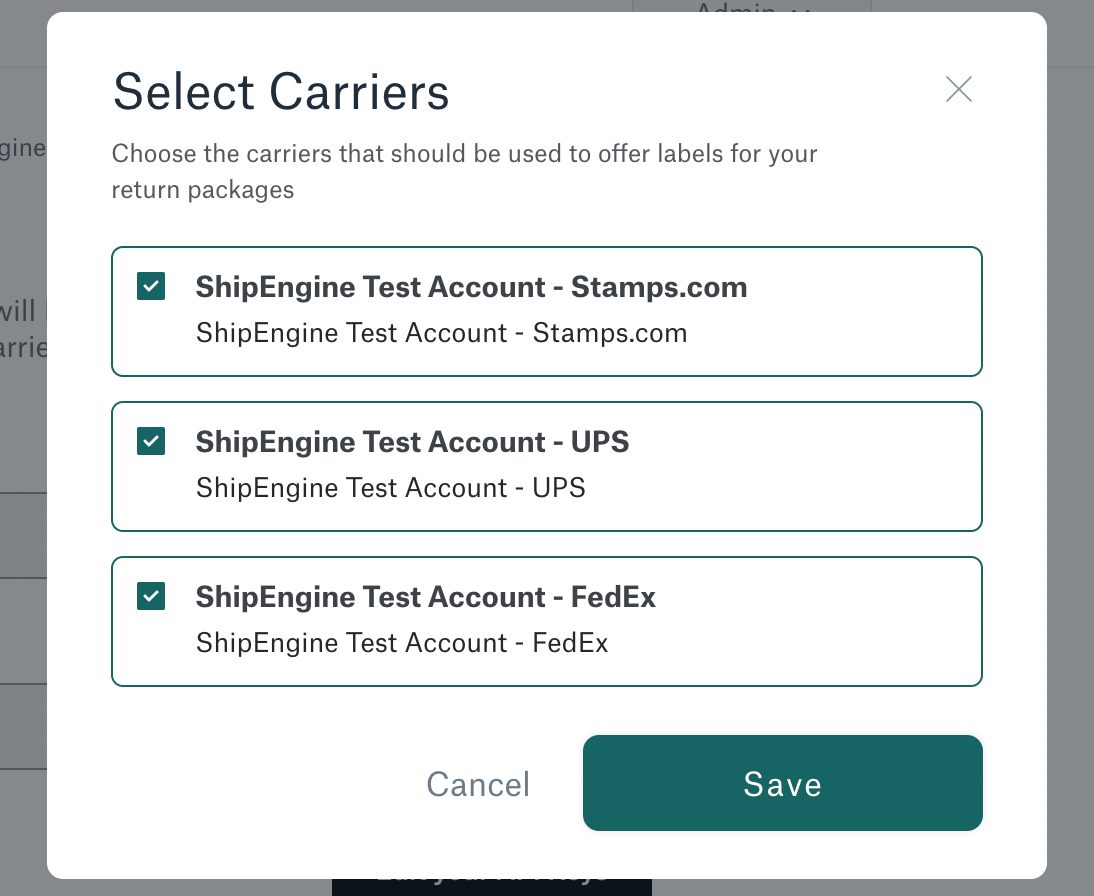This screenshot has width=1094, height=896.
Task: Disable the checkbox in the middle carrier card
Action: pos(150,441)
